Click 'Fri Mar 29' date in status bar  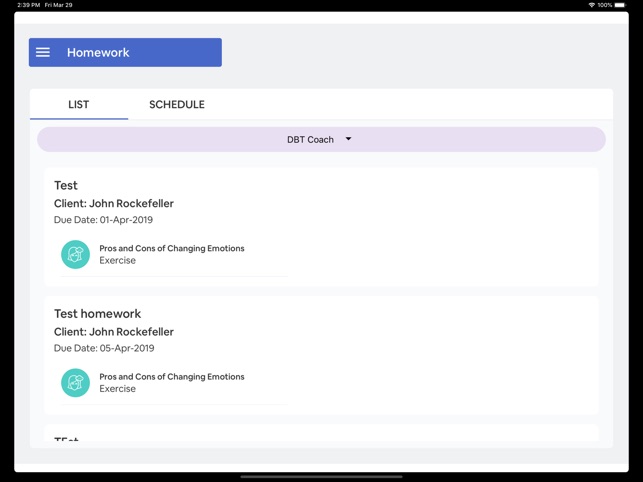59,5
